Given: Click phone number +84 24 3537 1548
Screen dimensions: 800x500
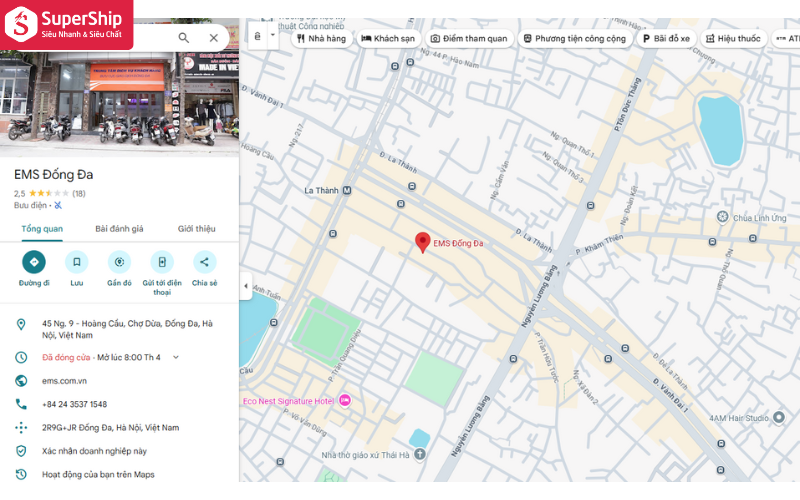Looking at the screenshot, I should (x=74, y=404).
